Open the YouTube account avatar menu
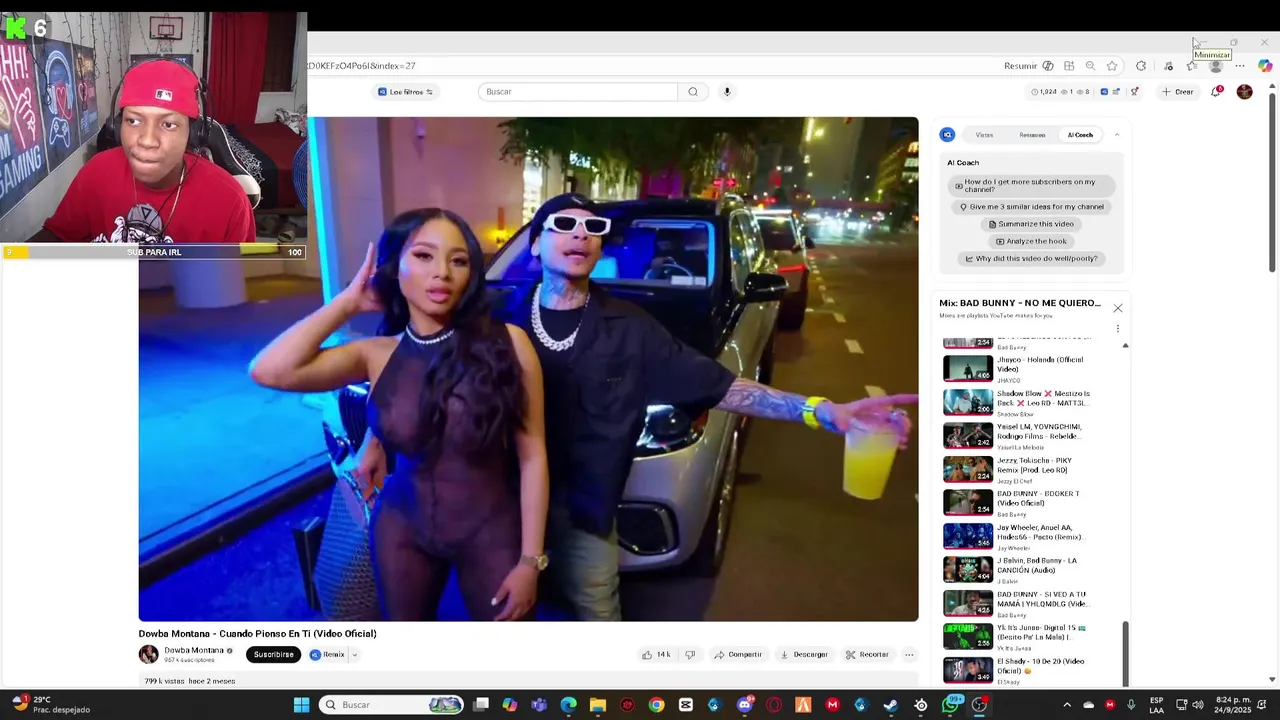 1245,92
